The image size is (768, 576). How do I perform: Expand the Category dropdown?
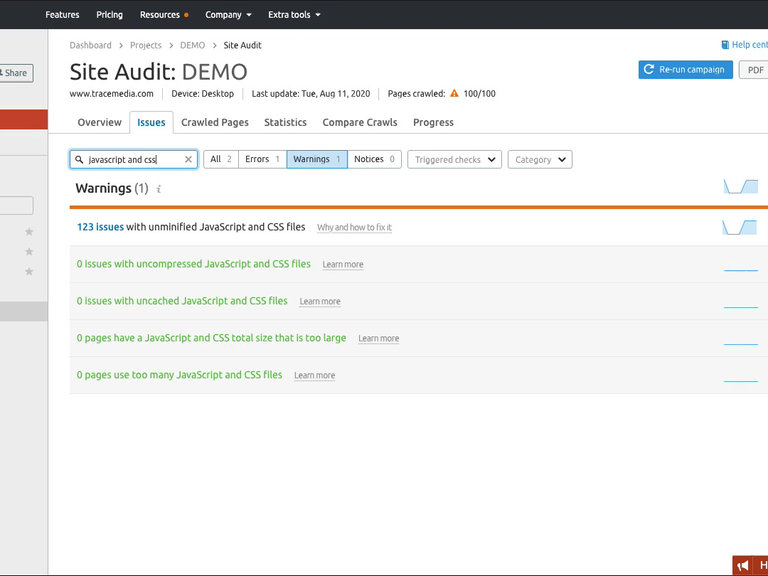[540, 159]
